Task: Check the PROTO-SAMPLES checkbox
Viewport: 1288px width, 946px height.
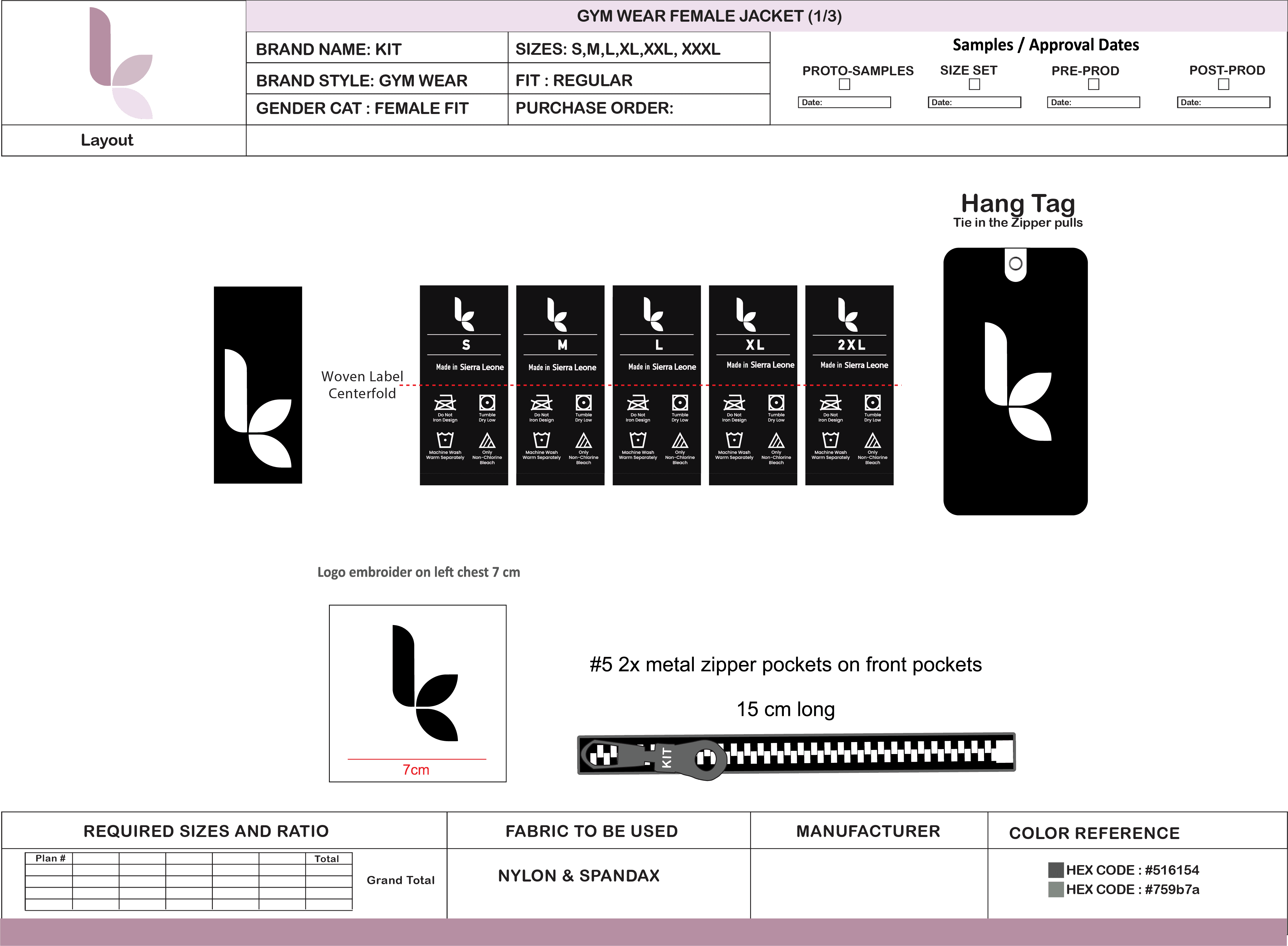Action: coord(844,85)
